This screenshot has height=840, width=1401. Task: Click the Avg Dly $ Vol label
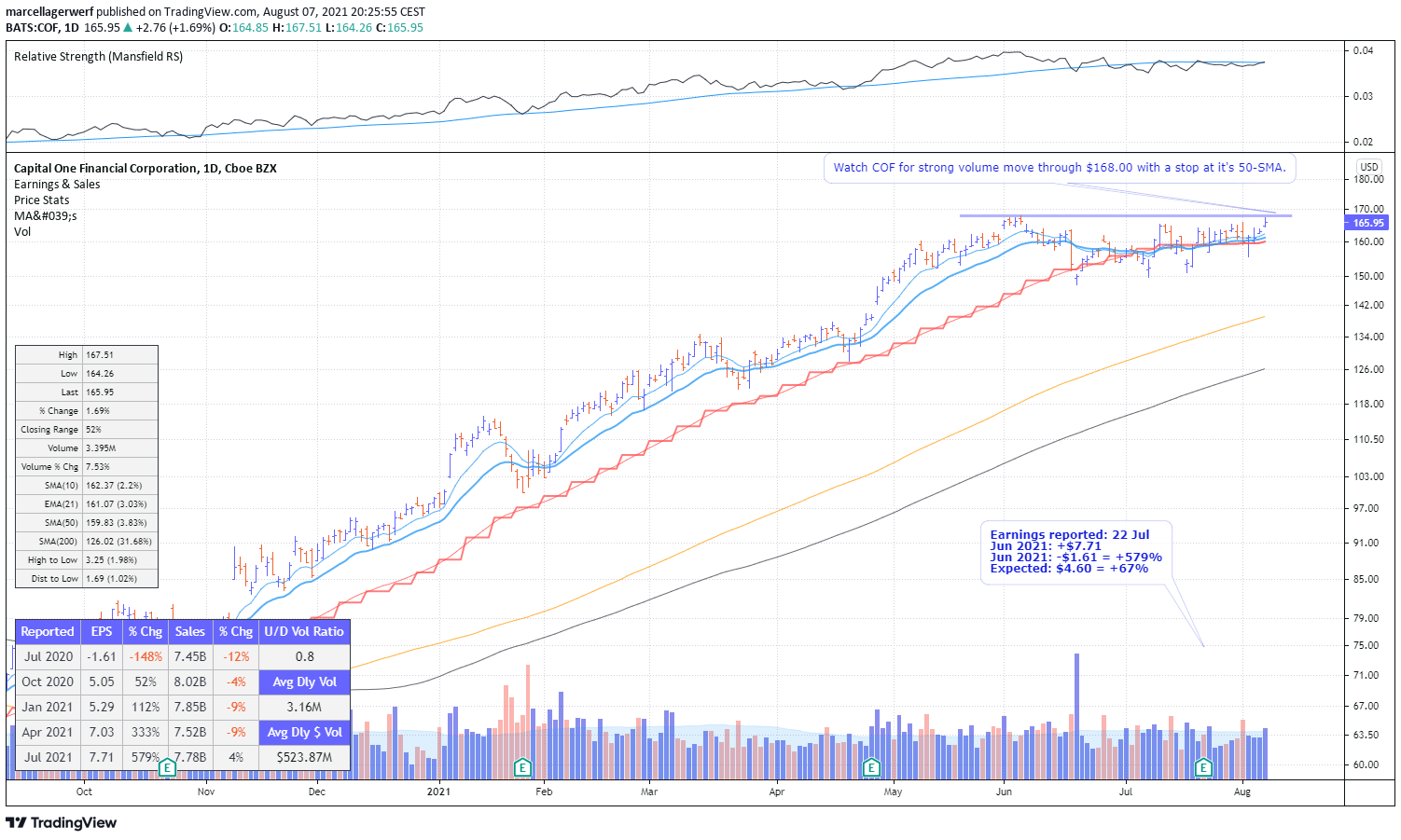(x=304, y=733)
